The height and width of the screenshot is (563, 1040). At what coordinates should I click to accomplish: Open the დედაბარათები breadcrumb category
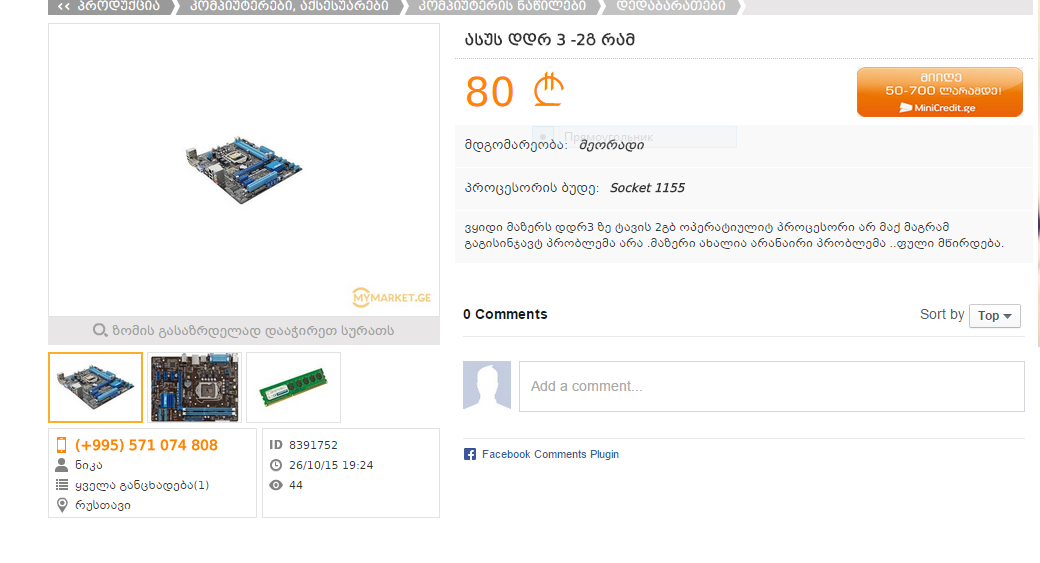click(x=671, y=7)
